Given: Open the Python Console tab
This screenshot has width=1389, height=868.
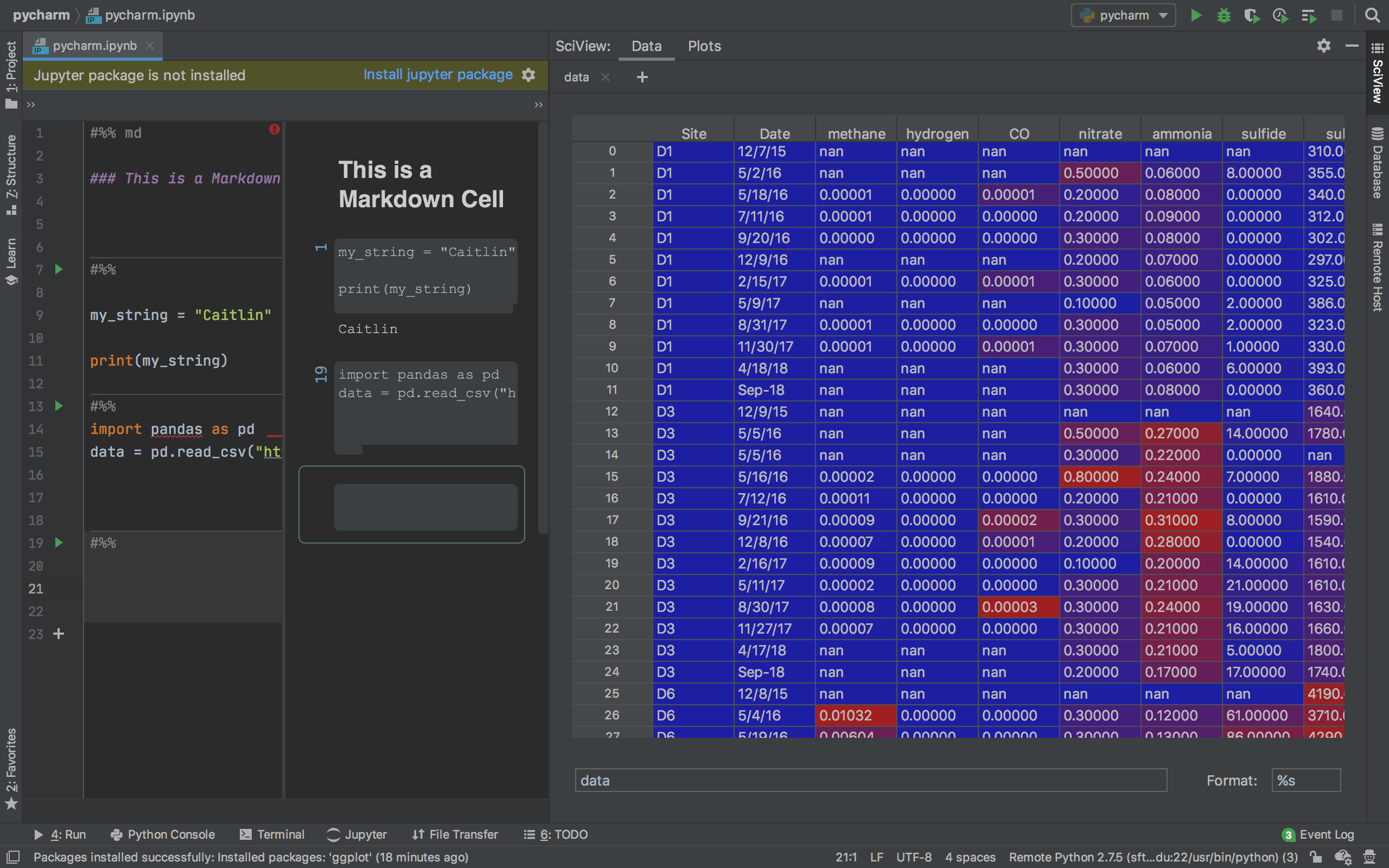Looking at the screenshot, I should [162, 834].
